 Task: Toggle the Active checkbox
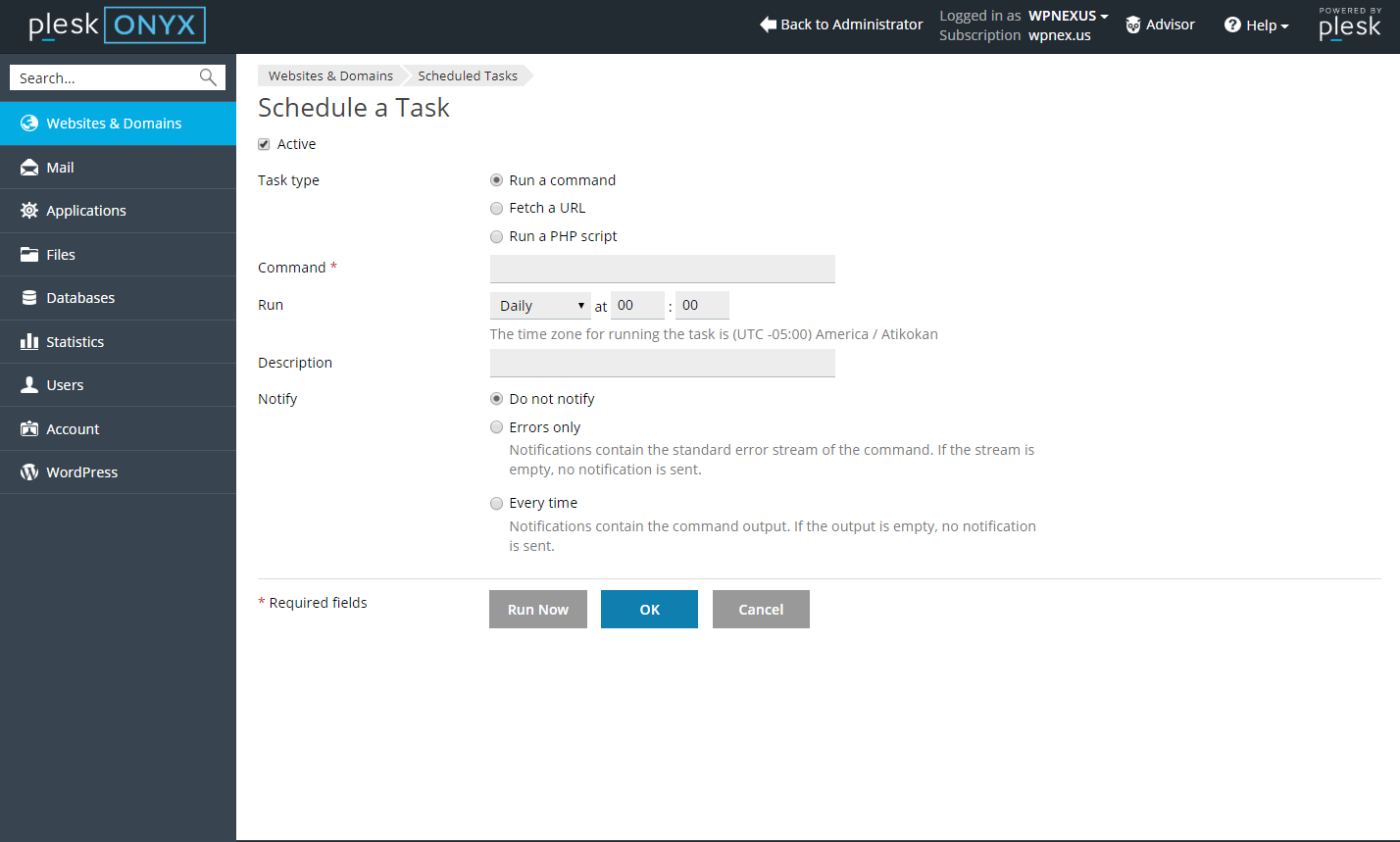tap(264, 144)
